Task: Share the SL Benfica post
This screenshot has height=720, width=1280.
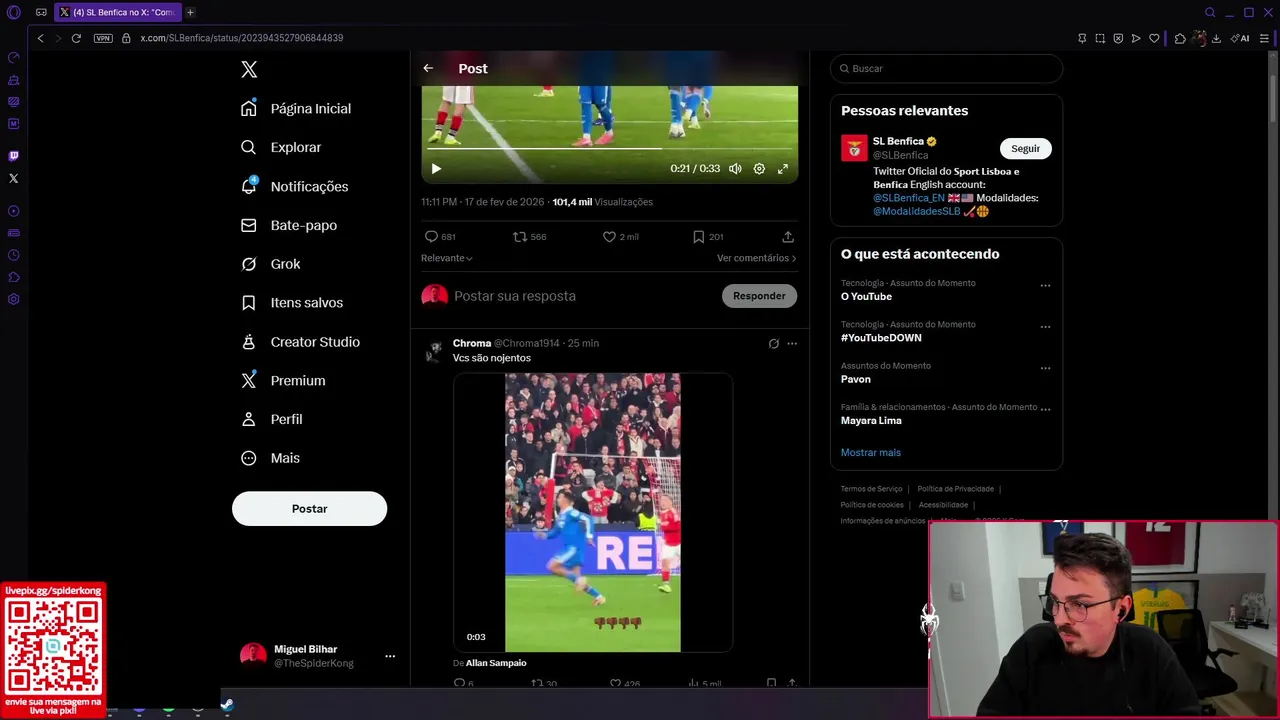Action: coord(788,237)
